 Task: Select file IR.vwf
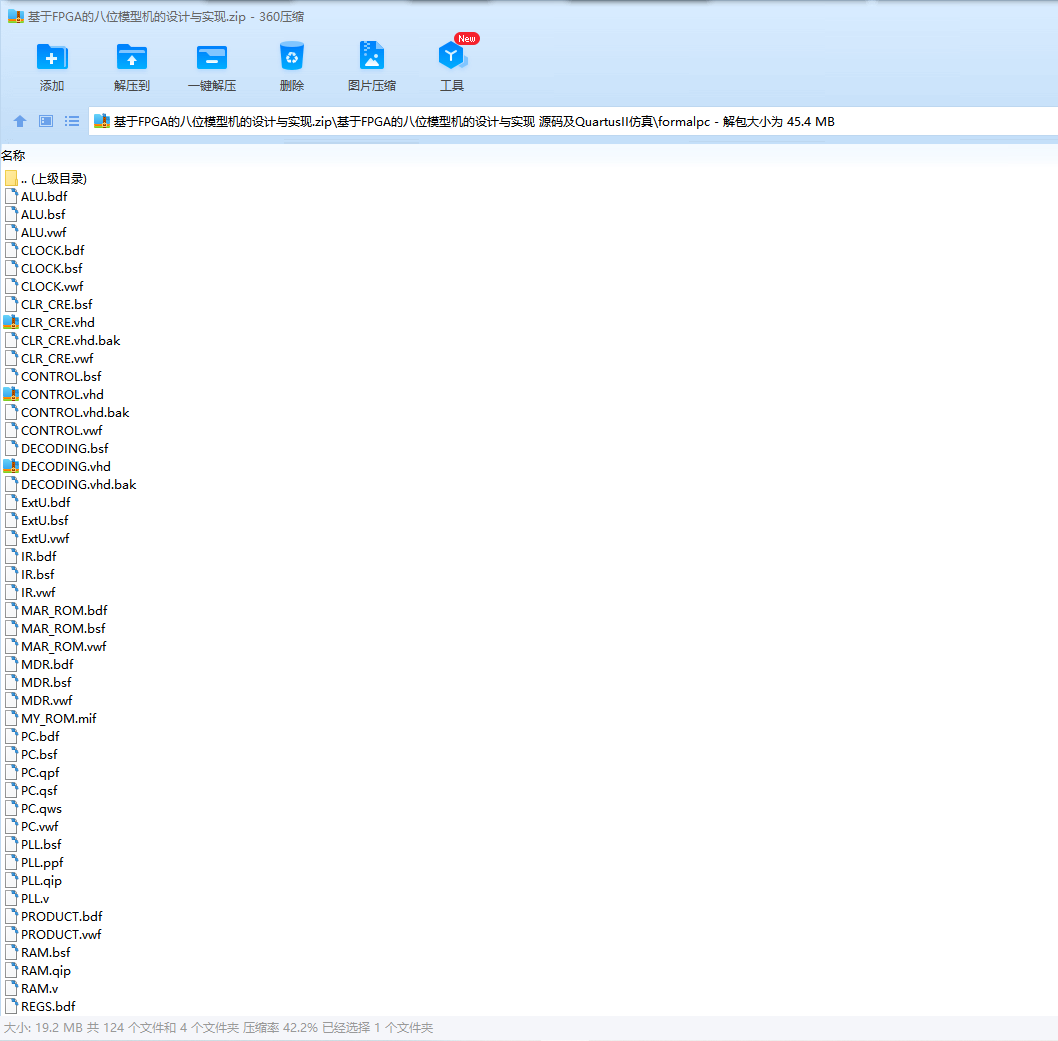click(30, 592)
